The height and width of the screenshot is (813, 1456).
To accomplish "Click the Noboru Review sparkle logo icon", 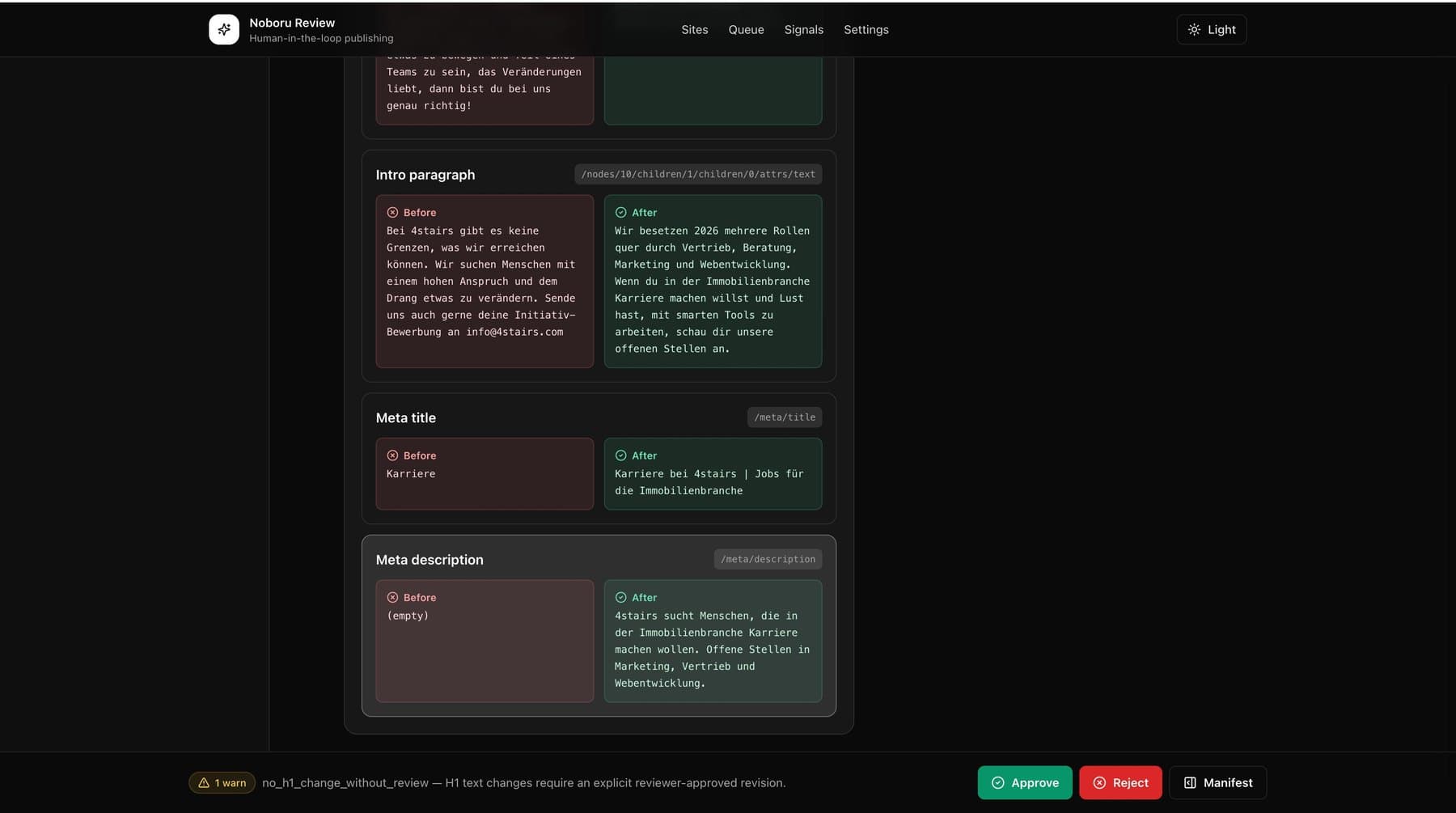I will [x=224, y=29].
